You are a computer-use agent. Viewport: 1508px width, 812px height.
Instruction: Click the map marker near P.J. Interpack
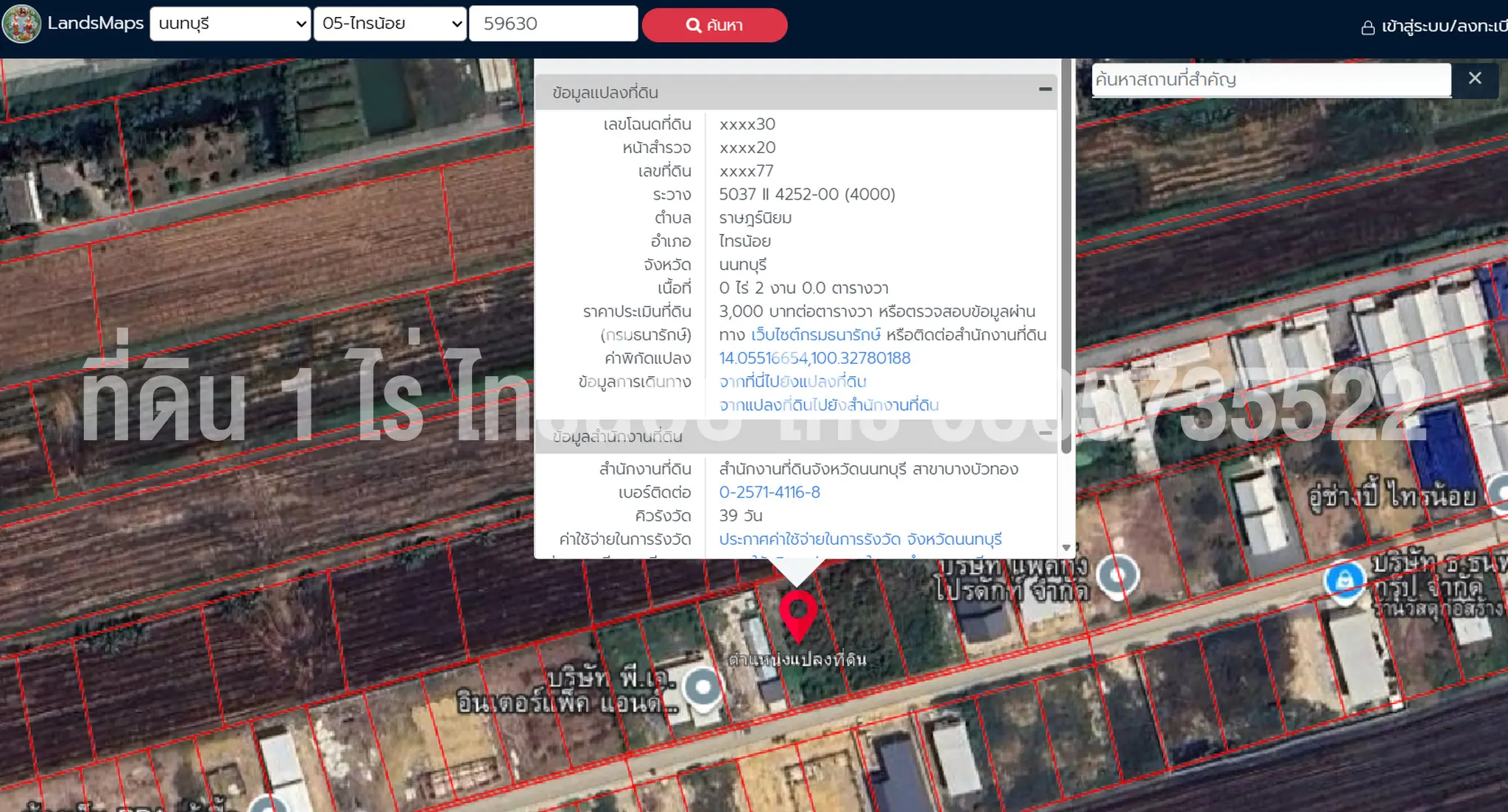coord(702,688)
